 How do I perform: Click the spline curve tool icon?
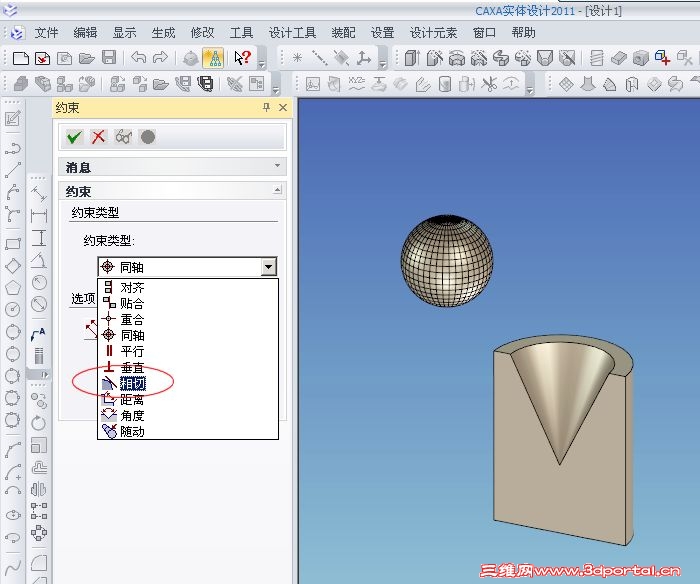pyautogui.click(x=12, y=566)
